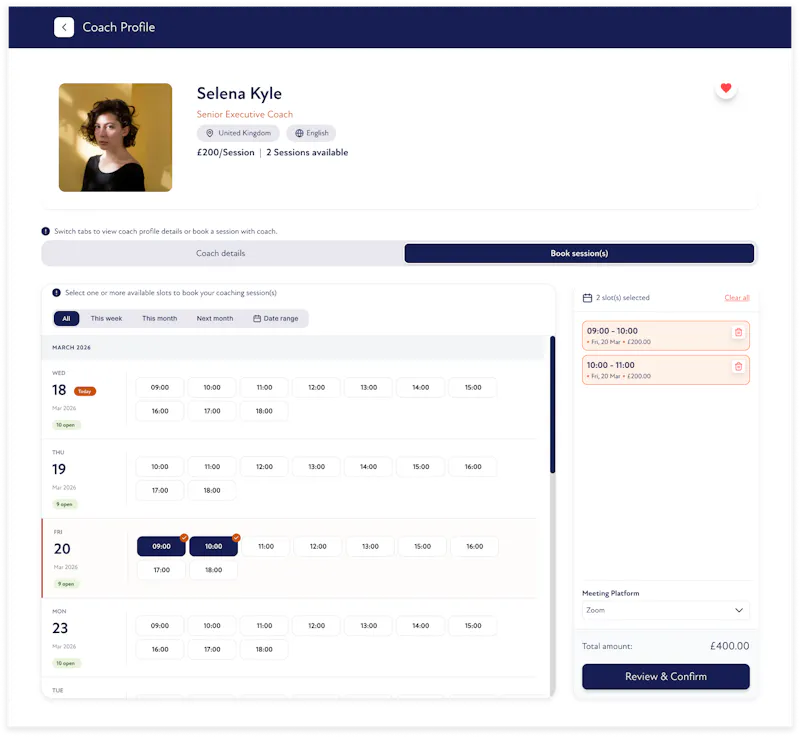
Task: Delete the 10:00 - 11:00 selected slot
Action: [x=738, y=367]
